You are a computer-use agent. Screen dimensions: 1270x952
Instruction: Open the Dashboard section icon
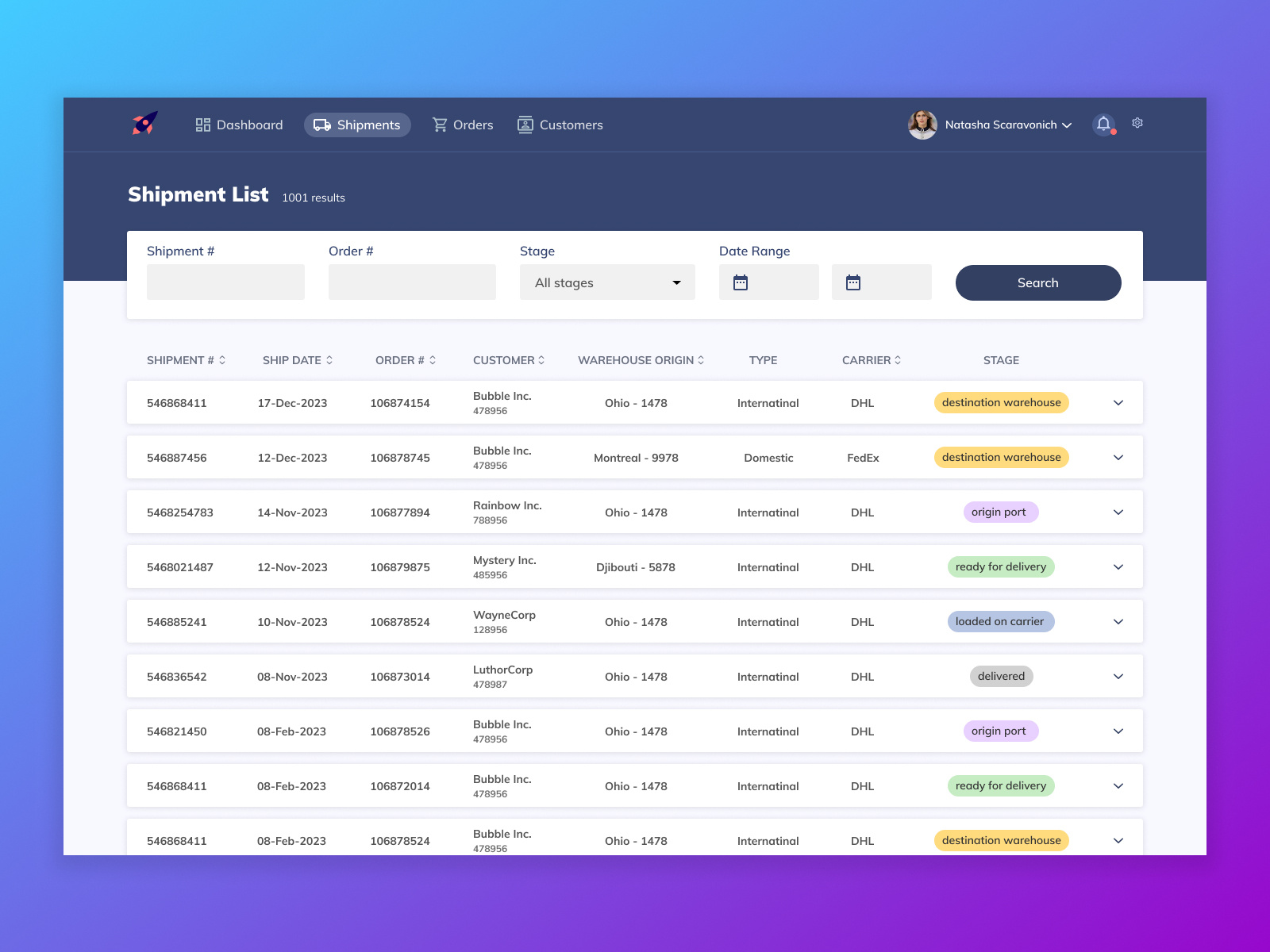(x=202, y=125)
